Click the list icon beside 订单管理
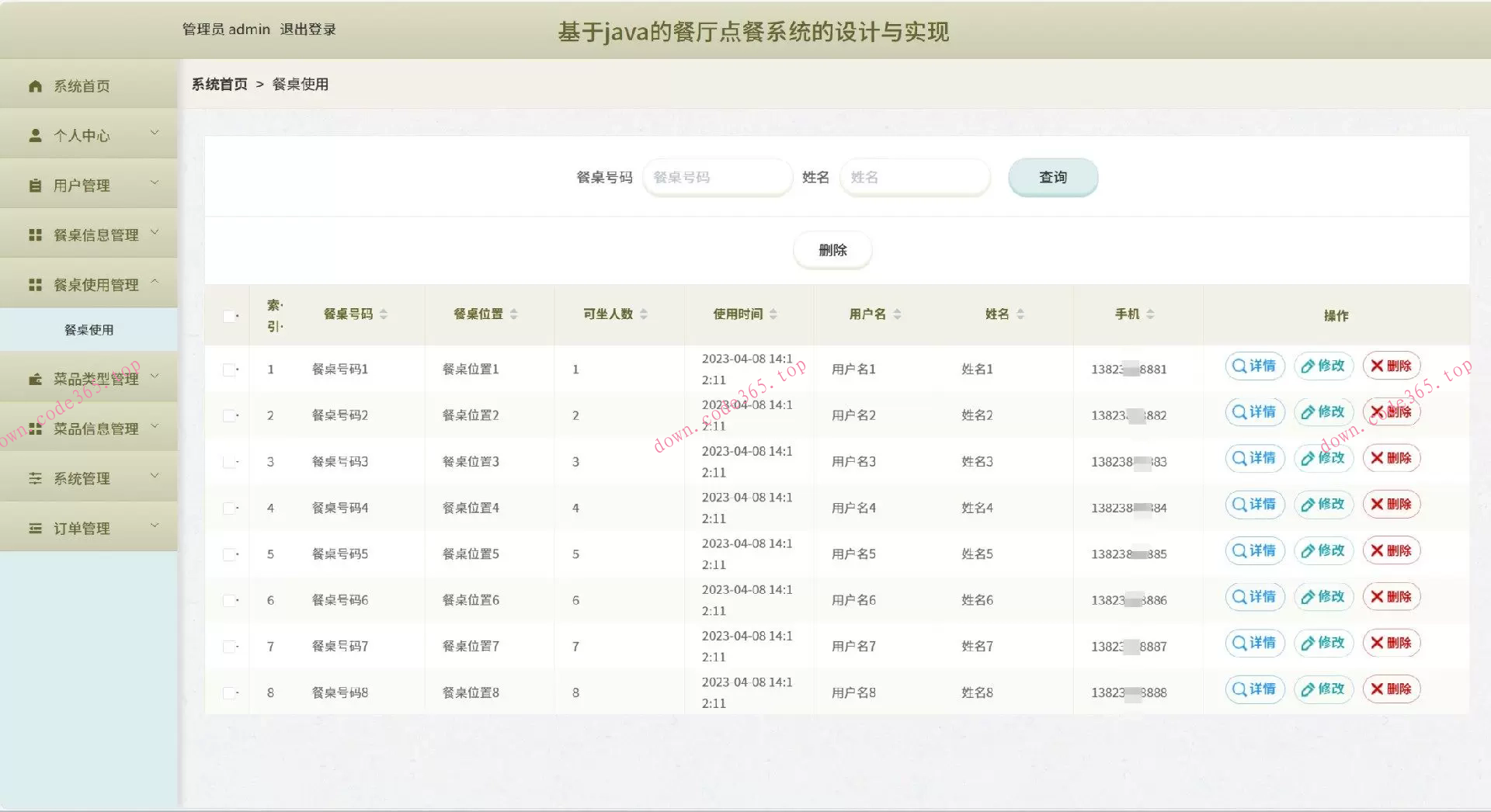Image resolution: width=1491 pixels, height=812 pixels. pos(35,528)
